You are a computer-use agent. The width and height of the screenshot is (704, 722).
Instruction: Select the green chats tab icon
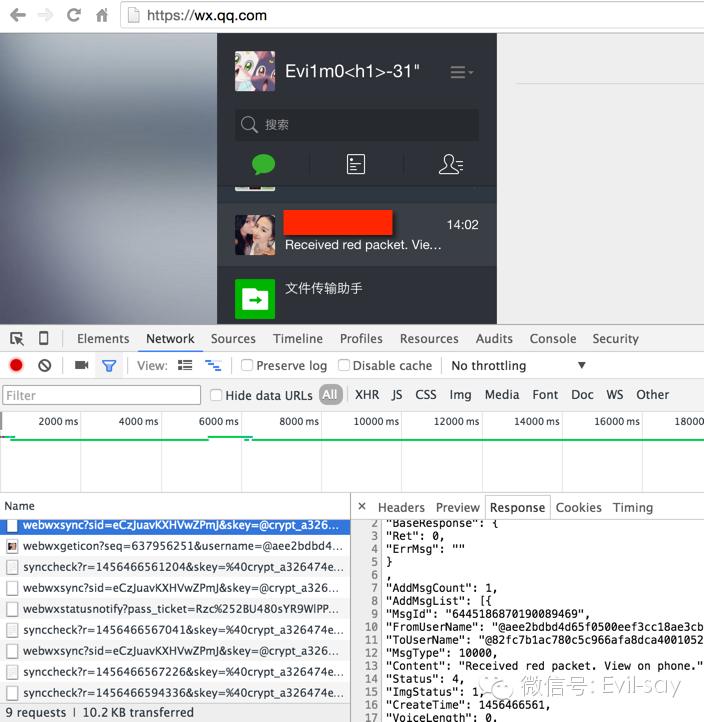click(264, 164)
